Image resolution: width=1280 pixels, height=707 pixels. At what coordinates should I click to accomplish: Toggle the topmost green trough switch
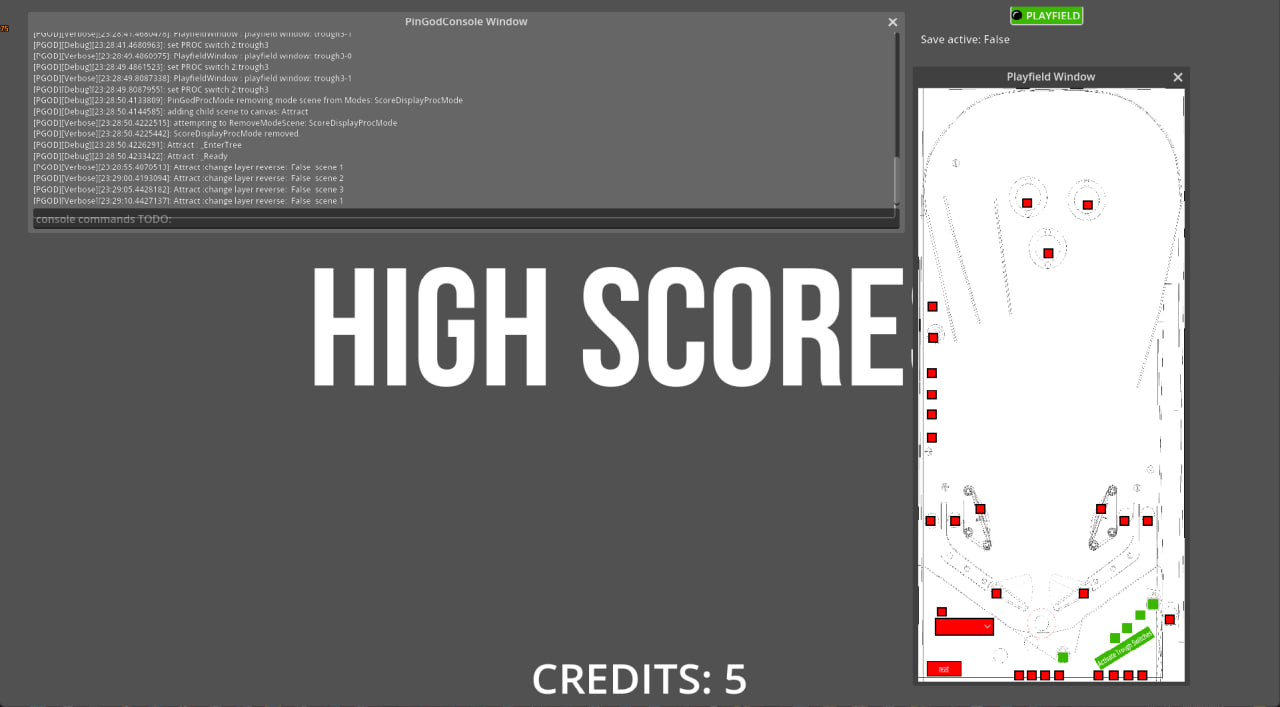coord(1153,604)
